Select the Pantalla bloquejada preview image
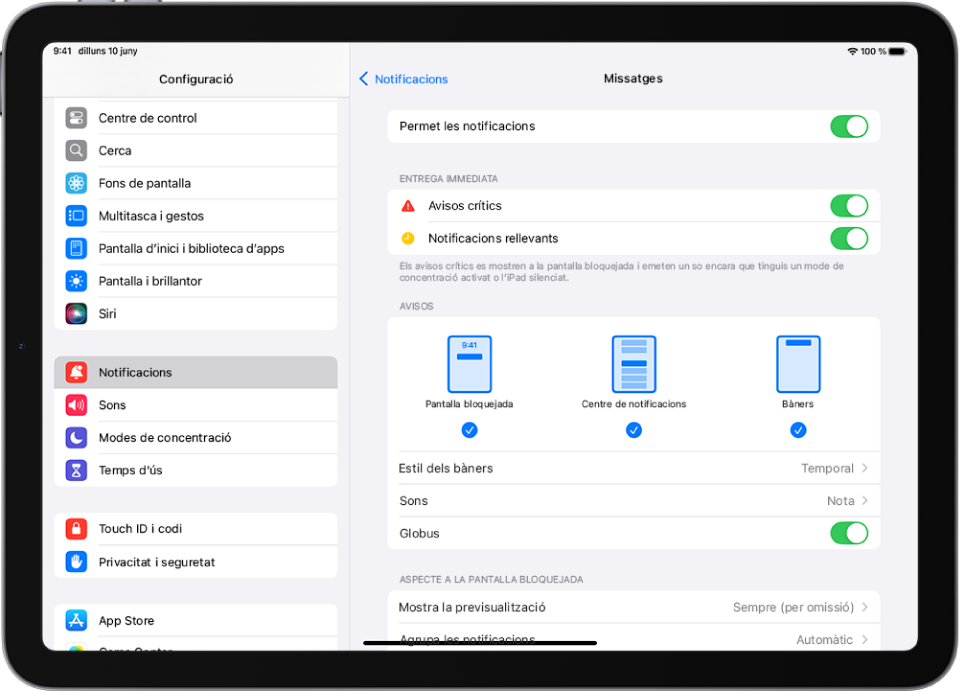 tap(470, 364)
